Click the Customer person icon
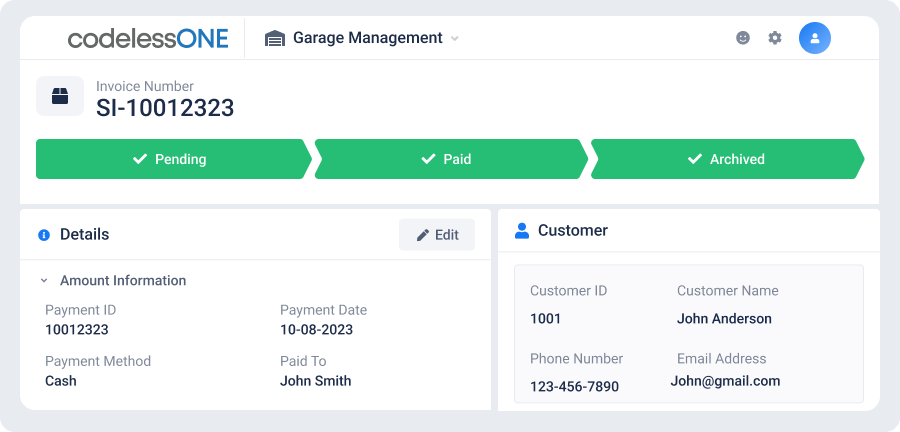The height and width of the screenshot is (432, 900). (522, 231)
